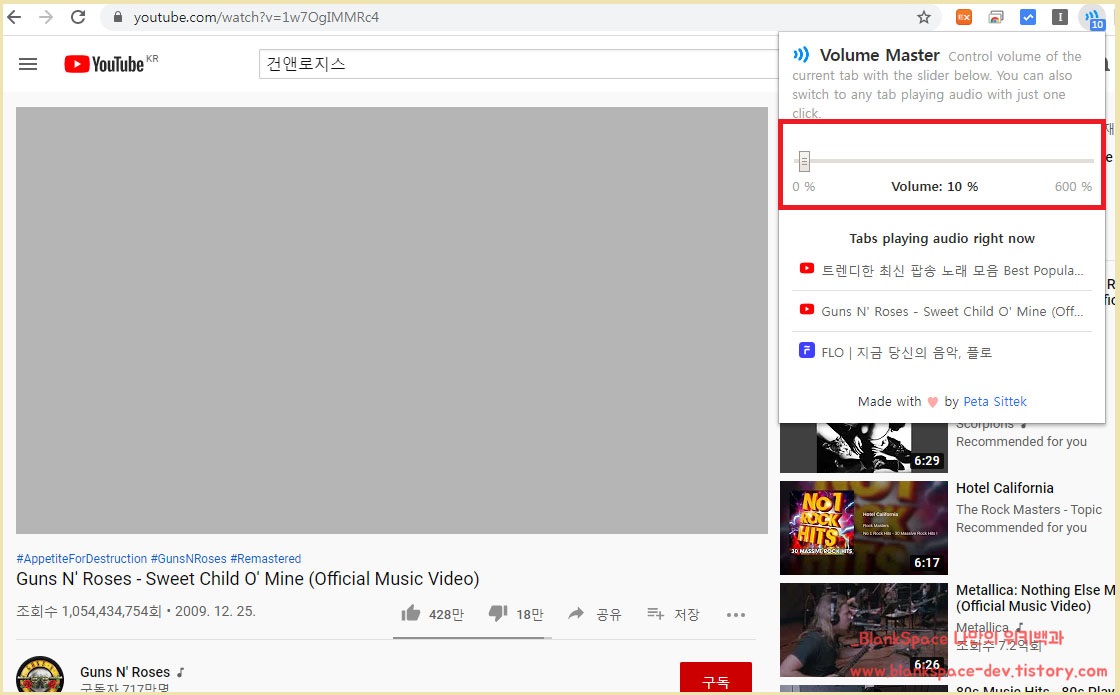Click the address bar URL youtube.com/watch
The height and width of the screenshot is (695, 1120).
click(256, 17)
